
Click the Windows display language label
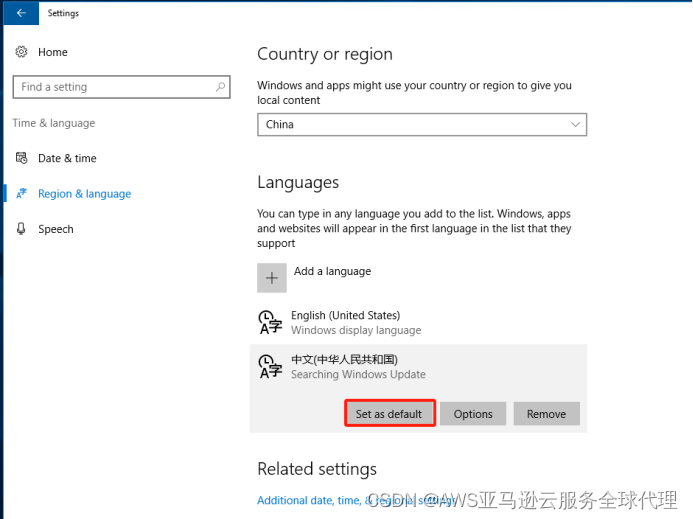356,330
